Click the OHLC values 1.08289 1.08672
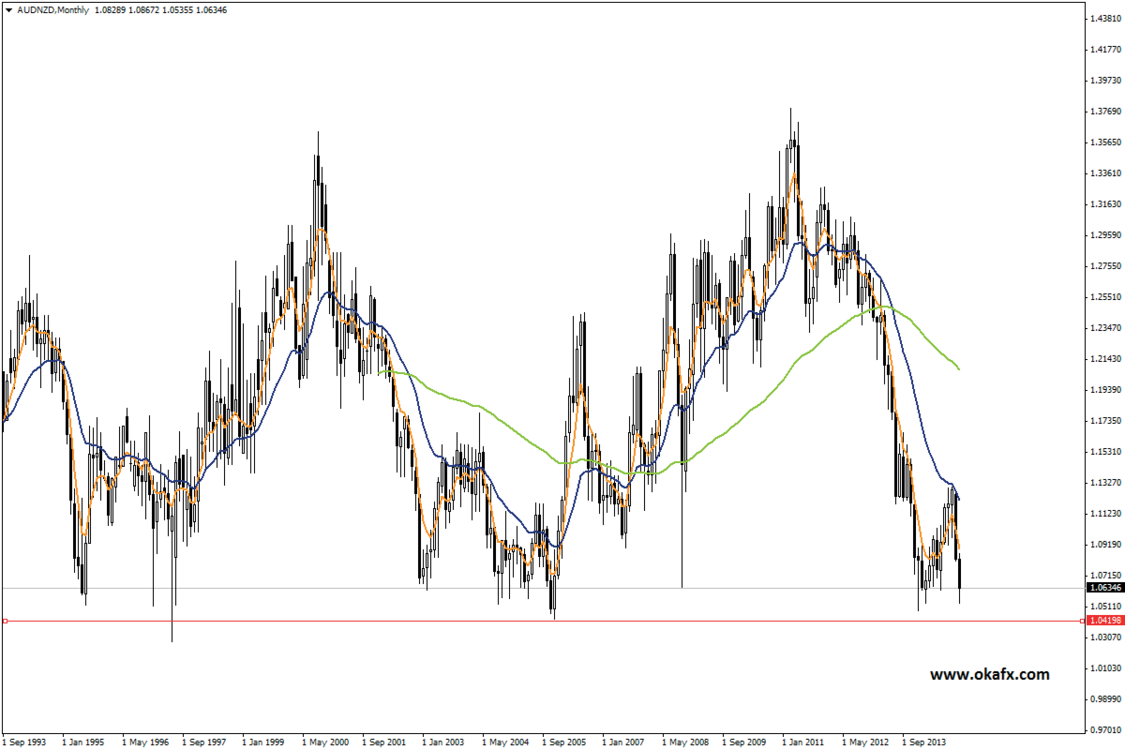Screen dimensions: 1125x750 coord(128,10)
